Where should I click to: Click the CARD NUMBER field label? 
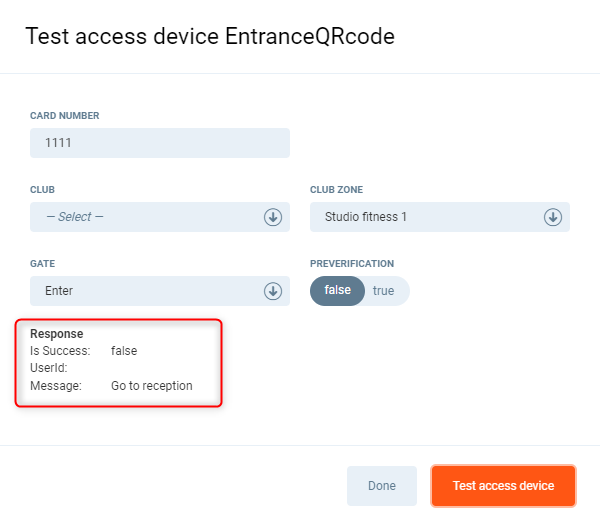(x=65, y=116)
